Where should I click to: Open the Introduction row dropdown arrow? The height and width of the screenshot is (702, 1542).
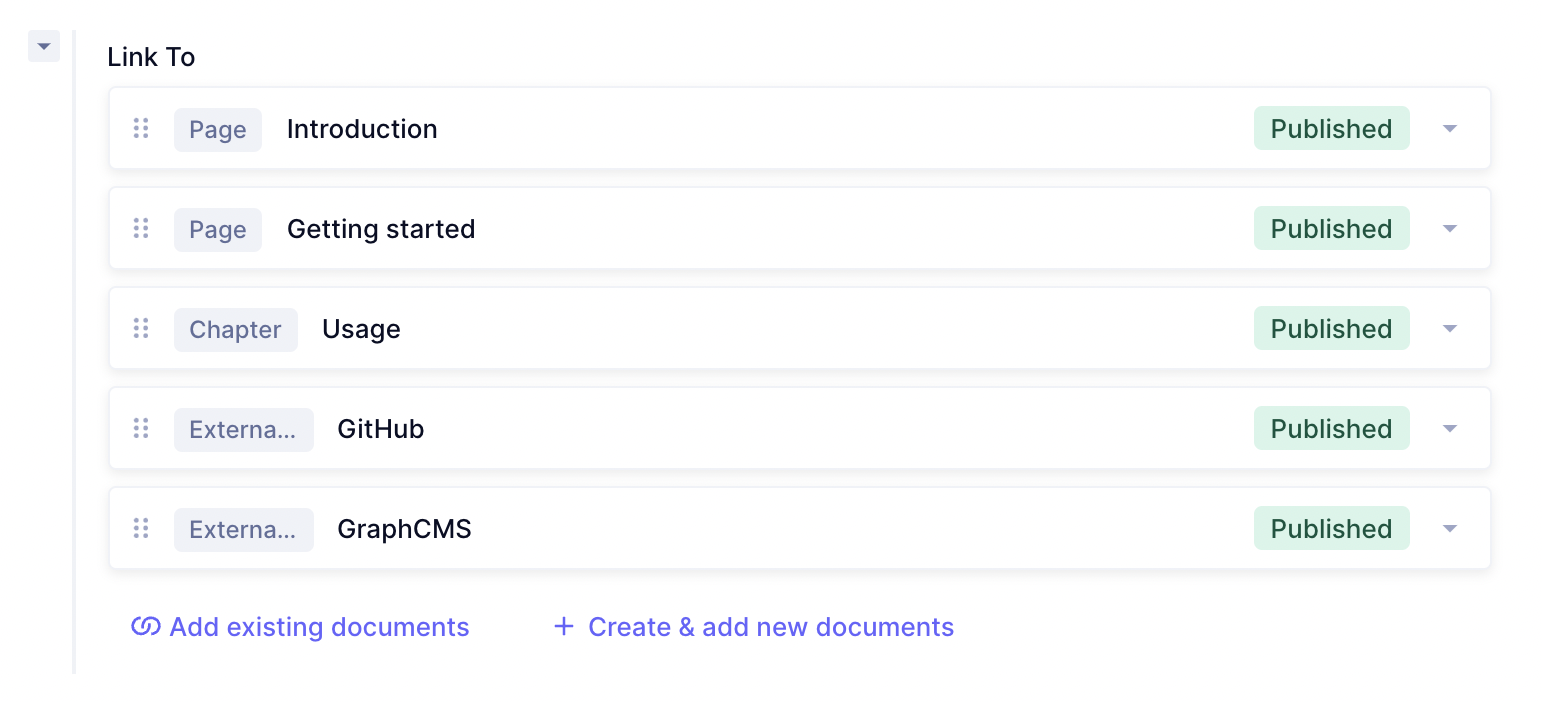tap(1450, 128)
